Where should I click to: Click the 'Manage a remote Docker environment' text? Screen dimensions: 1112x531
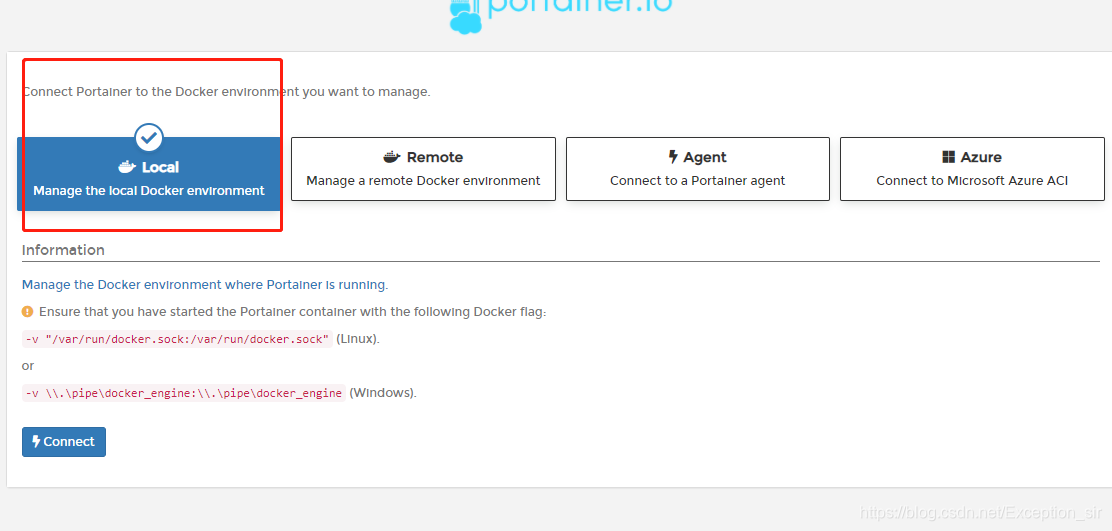click(x=423, y=181)
